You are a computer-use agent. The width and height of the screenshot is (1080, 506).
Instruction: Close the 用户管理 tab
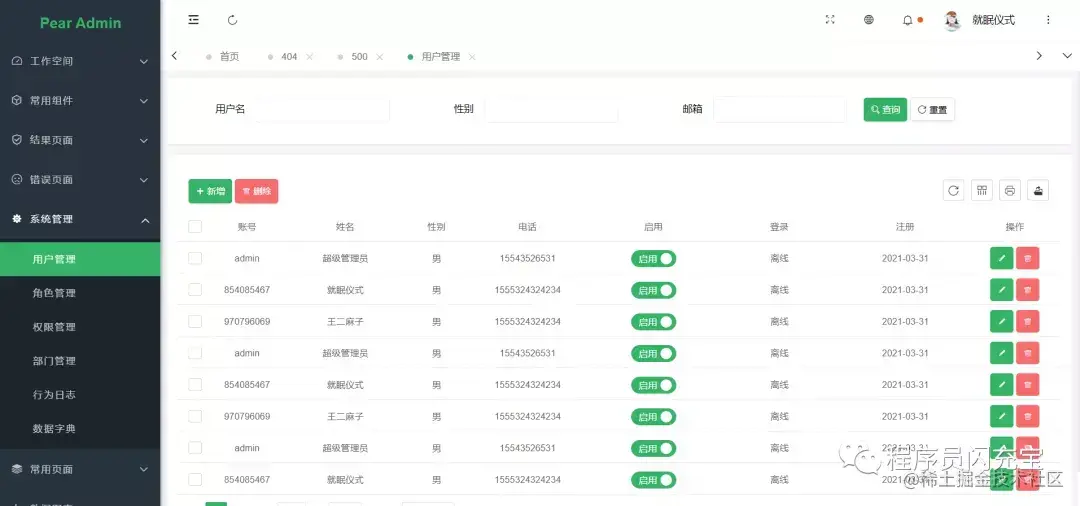[x=472, y=56]
